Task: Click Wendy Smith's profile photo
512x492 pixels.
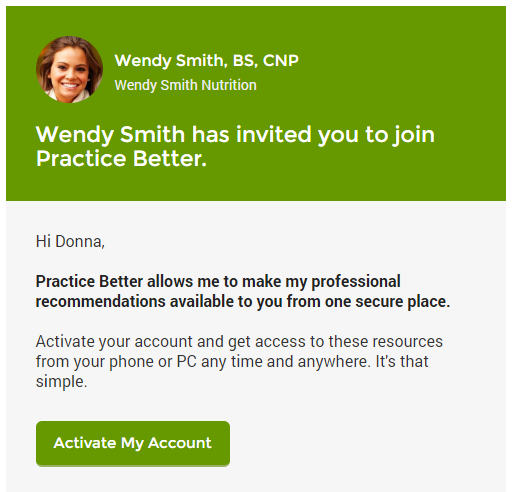Action: [x=69, y=69]
